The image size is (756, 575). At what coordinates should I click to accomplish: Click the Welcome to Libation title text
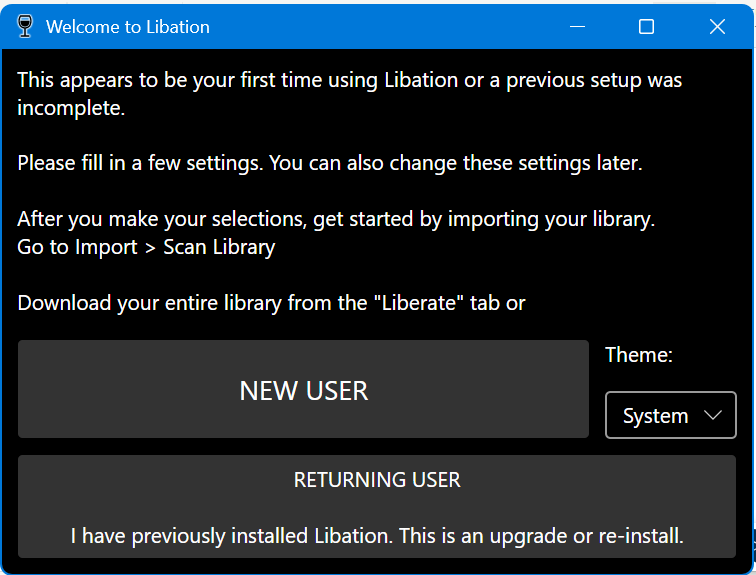128,27
